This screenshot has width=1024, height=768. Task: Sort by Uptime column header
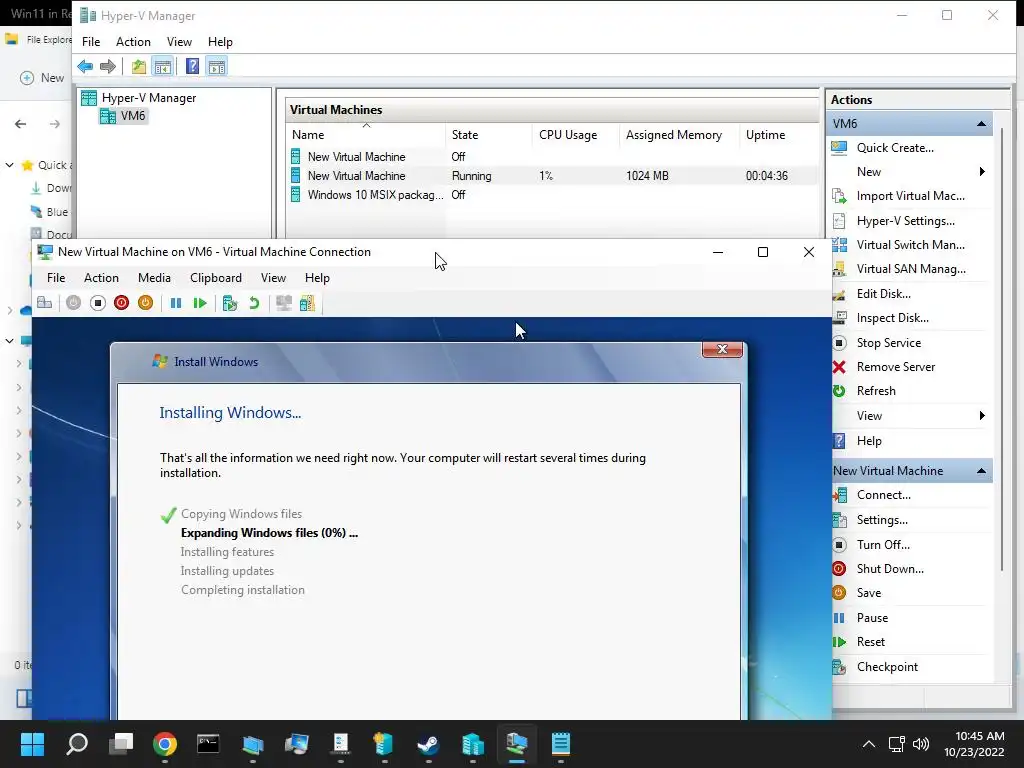coord(779,135)
